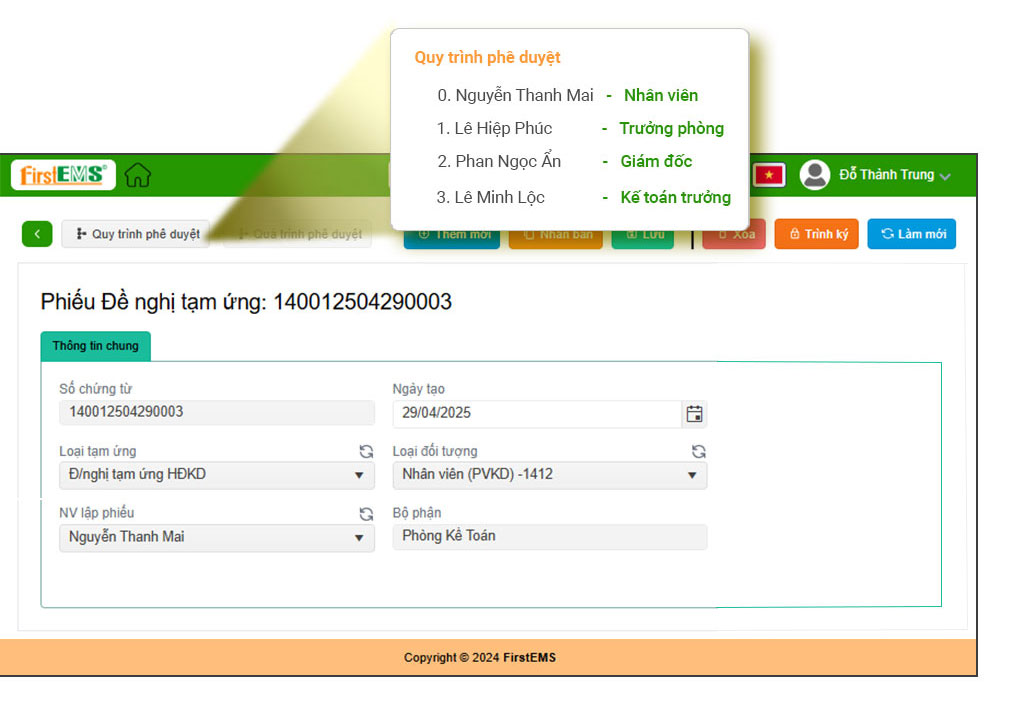The image size is (1013, 705).
Task: Expand the Loại tạm ứng dropdown
Action: click(x=359, y=475)
